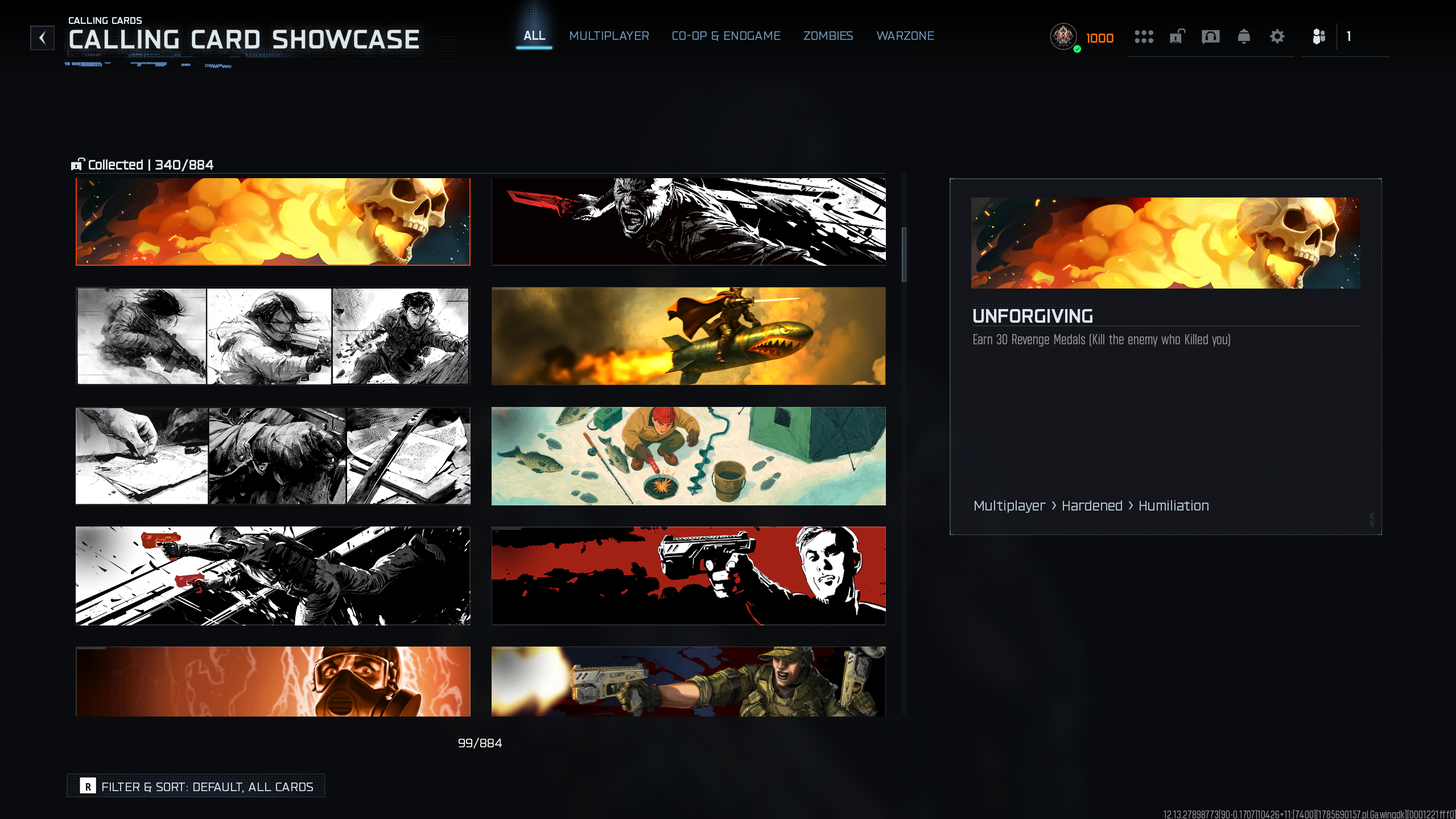
Task: Select the camo soldier firing pistol card
Action: (x=688, y=681)
